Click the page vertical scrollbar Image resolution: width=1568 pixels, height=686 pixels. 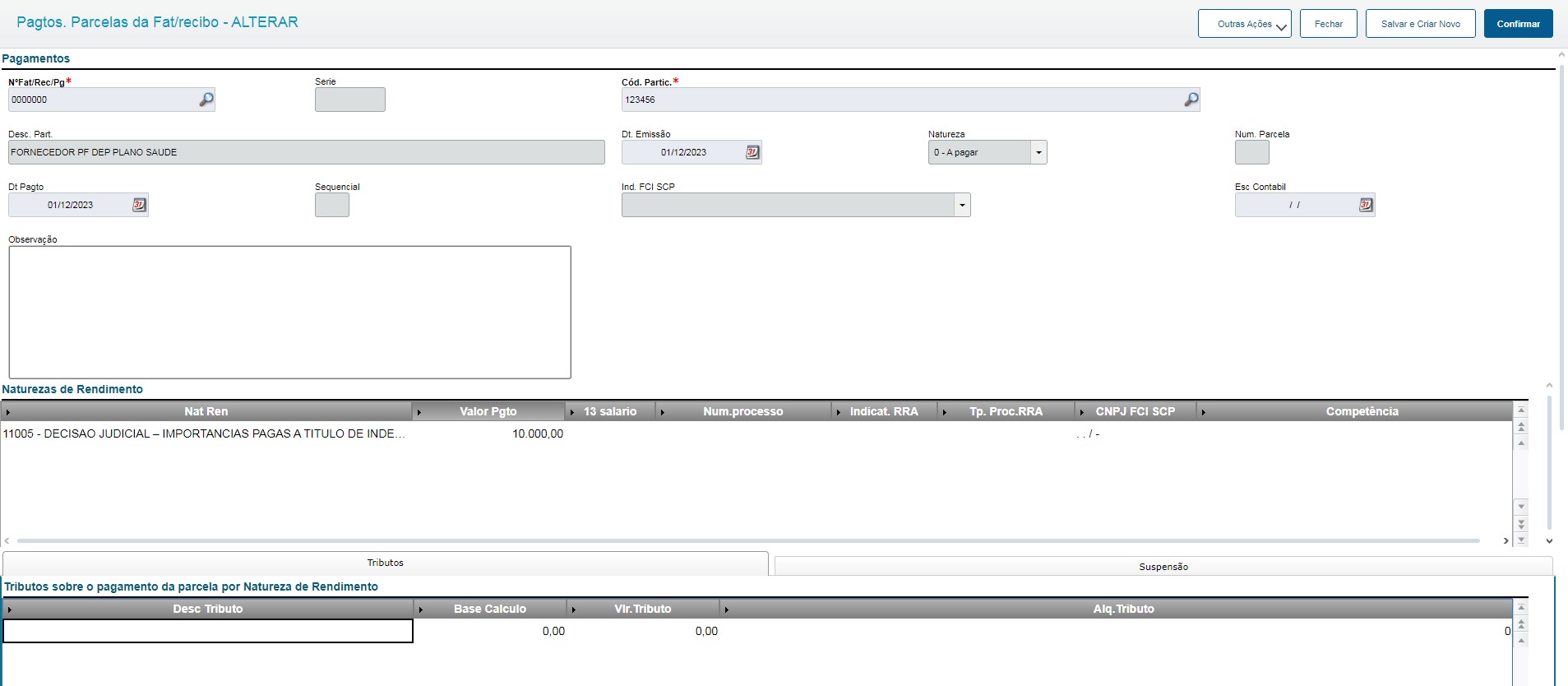tap(1561, 247)
